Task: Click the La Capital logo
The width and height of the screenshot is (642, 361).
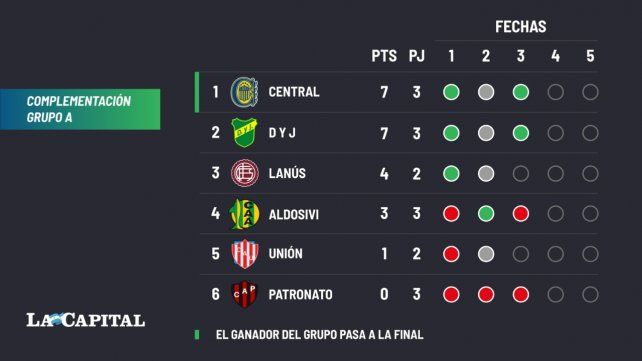Action: tap(86, 320)
